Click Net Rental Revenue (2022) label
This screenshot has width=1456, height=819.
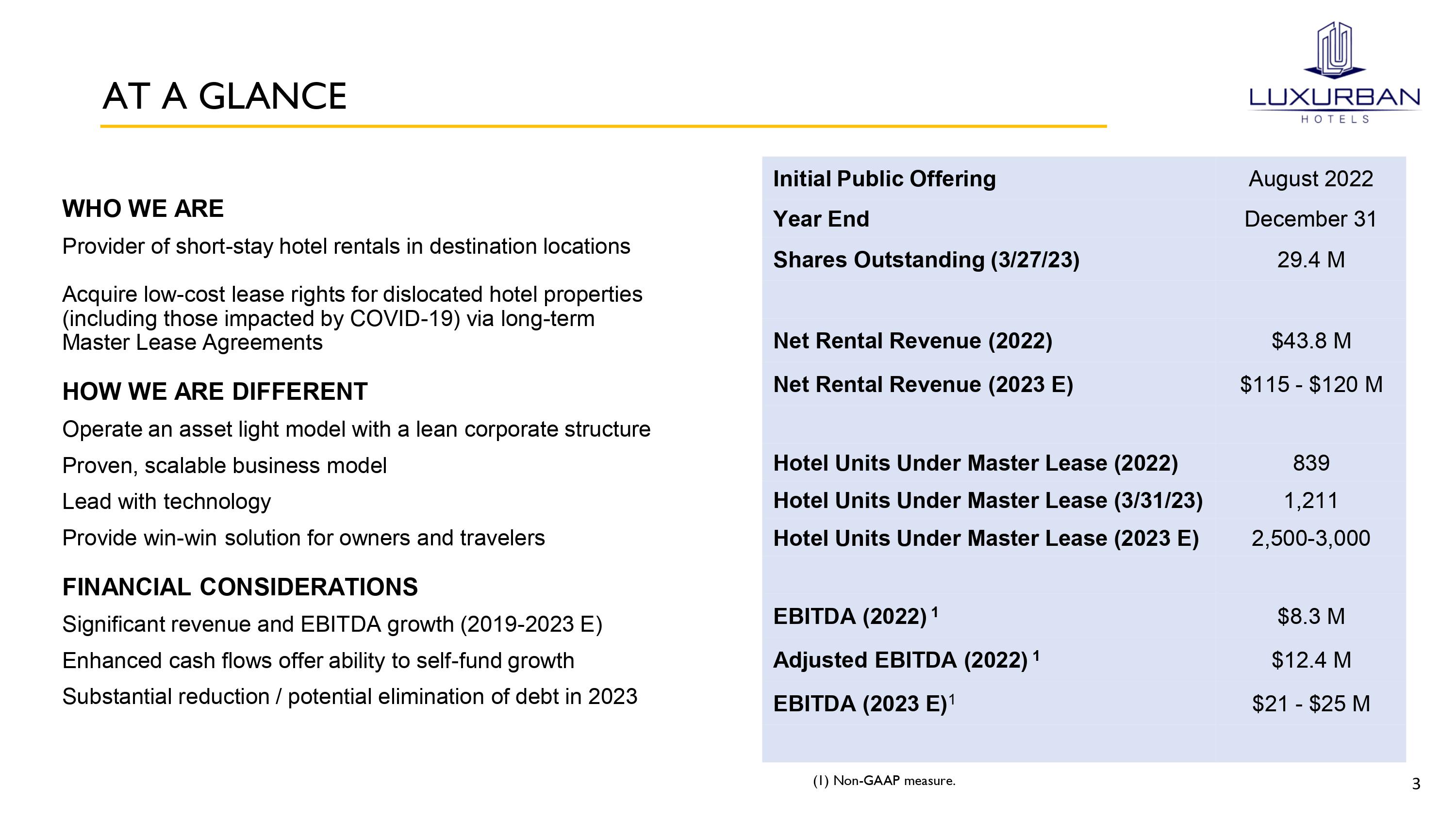coord(912,341)
